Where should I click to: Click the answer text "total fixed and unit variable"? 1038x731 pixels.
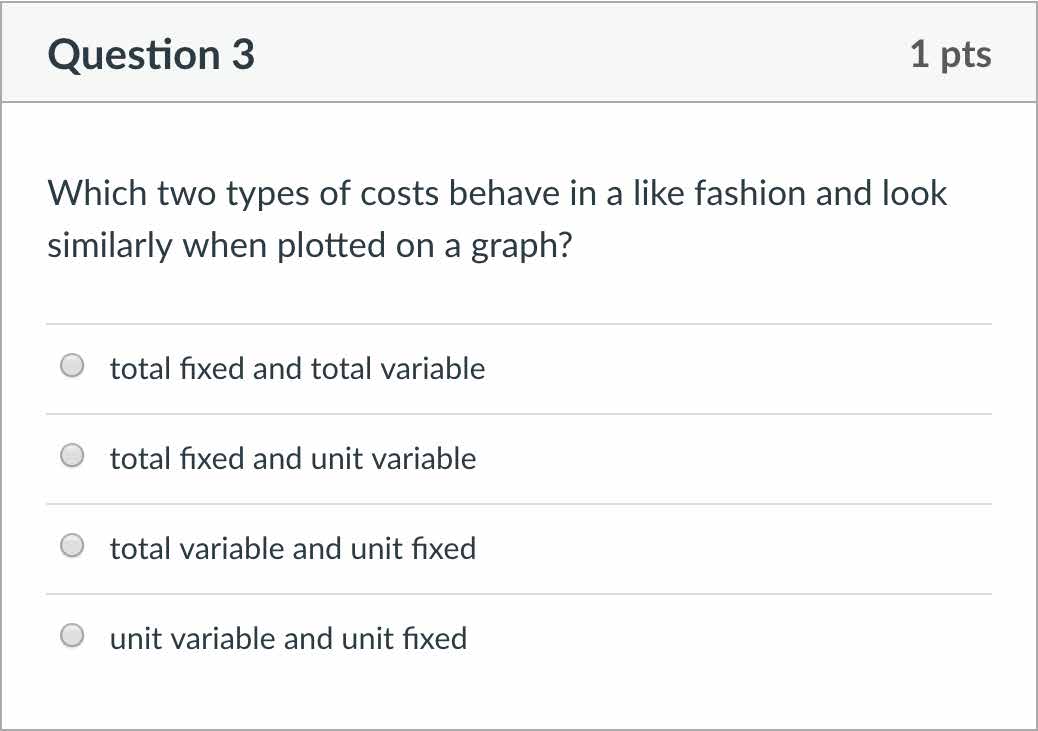click(x=293, y=459)
